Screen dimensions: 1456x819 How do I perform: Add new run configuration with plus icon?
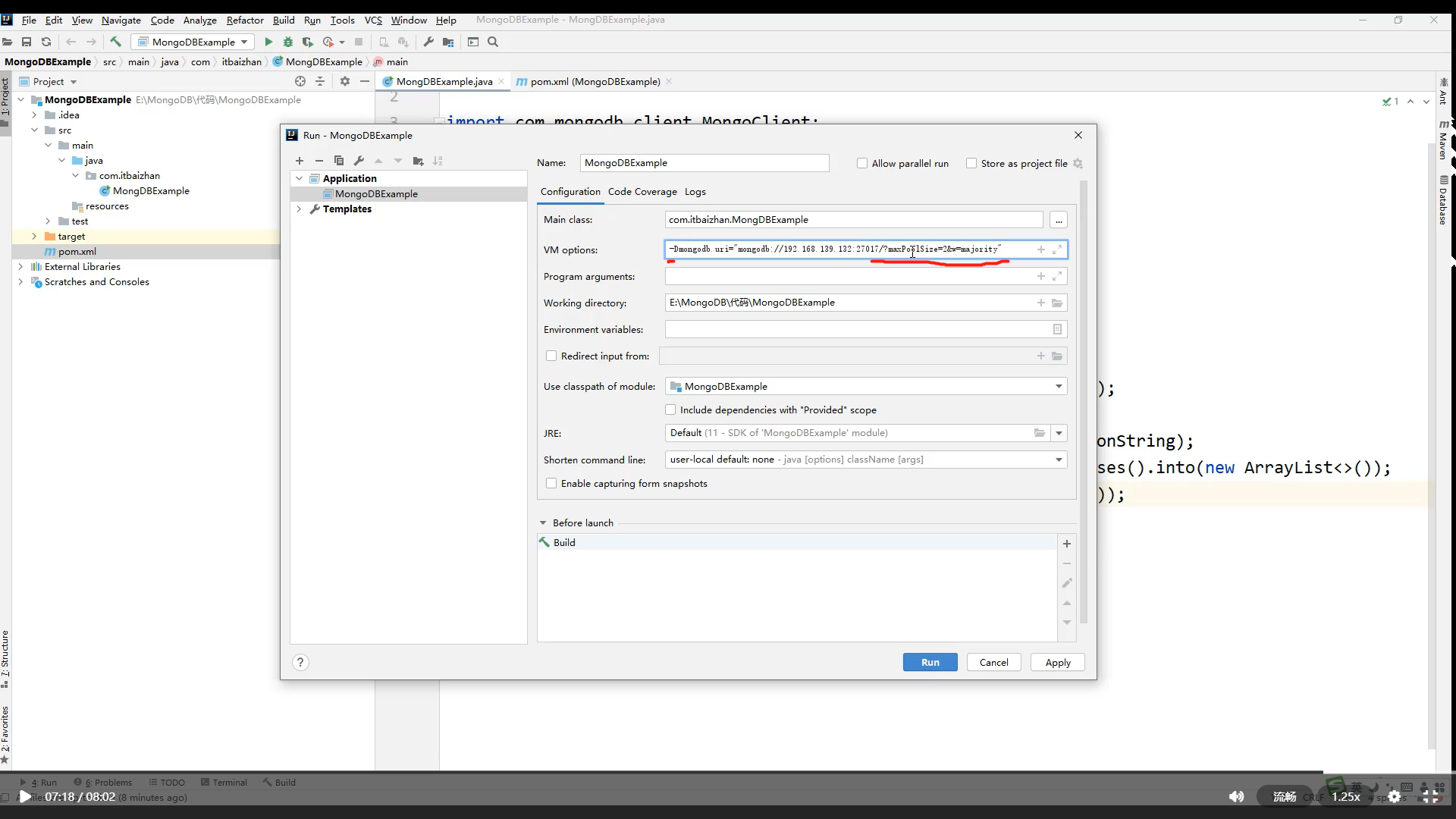(300, 161)
